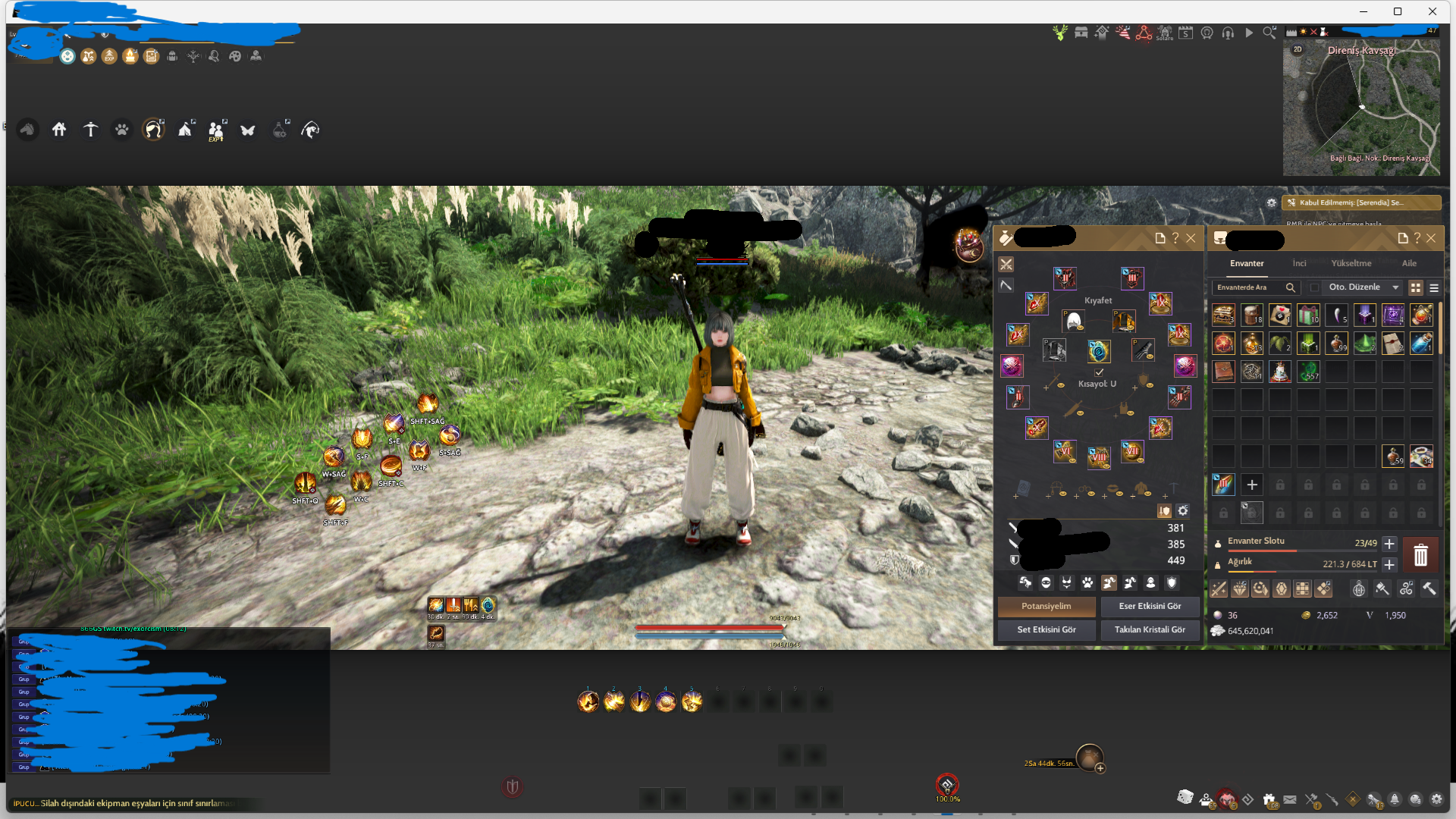Click the Ağırlık weight progress bar

1301,571
